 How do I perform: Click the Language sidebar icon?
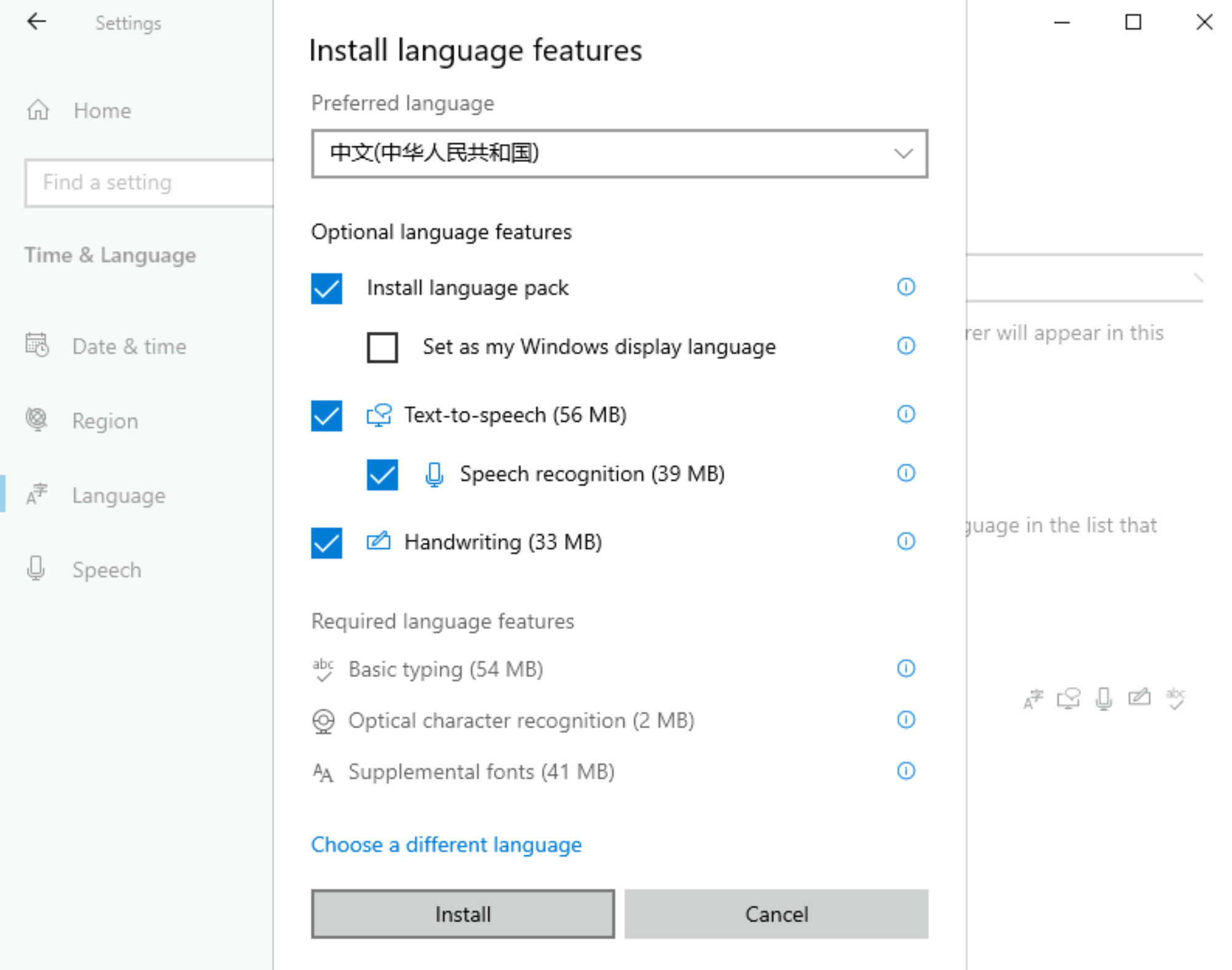[37, 494]
